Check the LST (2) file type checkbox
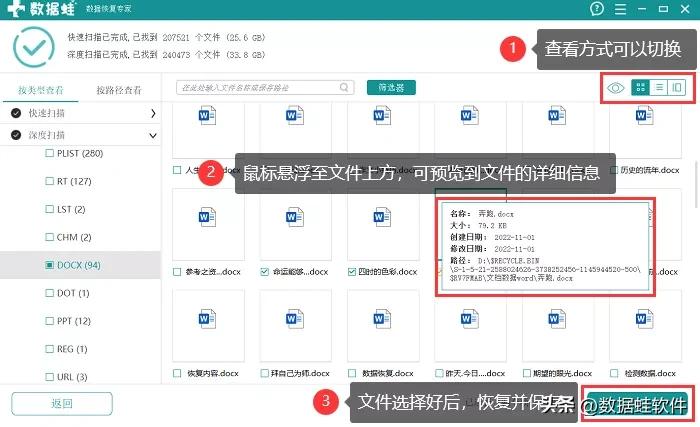Screen dimensions: 700x427 (50, 209)
